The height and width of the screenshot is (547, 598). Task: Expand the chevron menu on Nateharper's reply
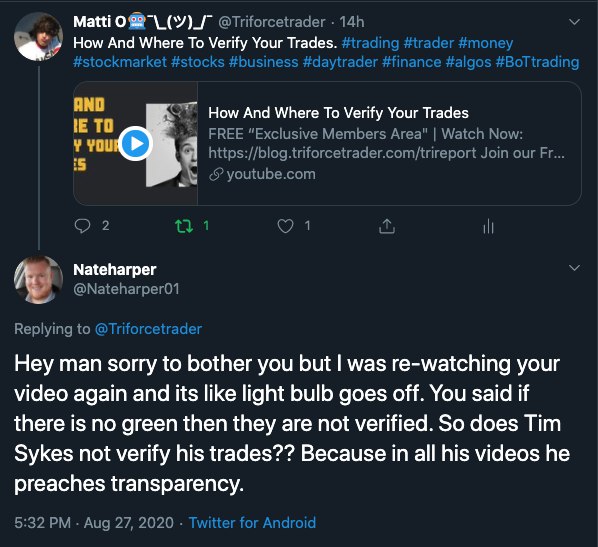[x=574, y=268]
